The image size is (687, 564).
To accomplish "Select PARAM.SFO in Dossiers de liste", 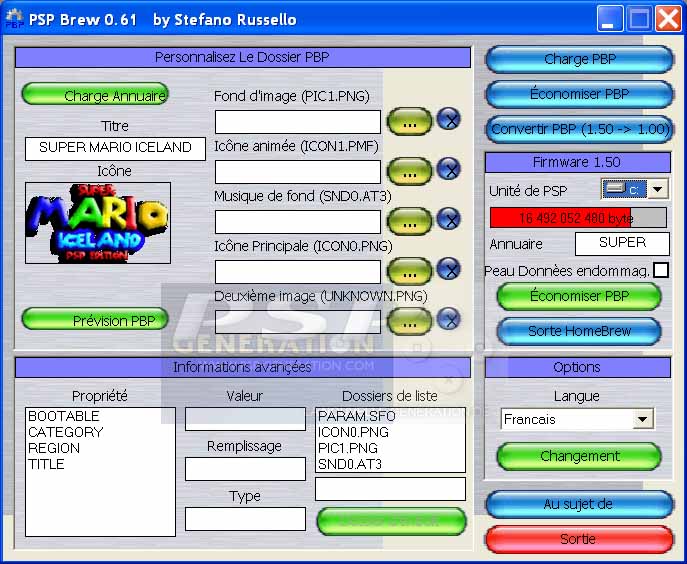I will click(390, 416).
